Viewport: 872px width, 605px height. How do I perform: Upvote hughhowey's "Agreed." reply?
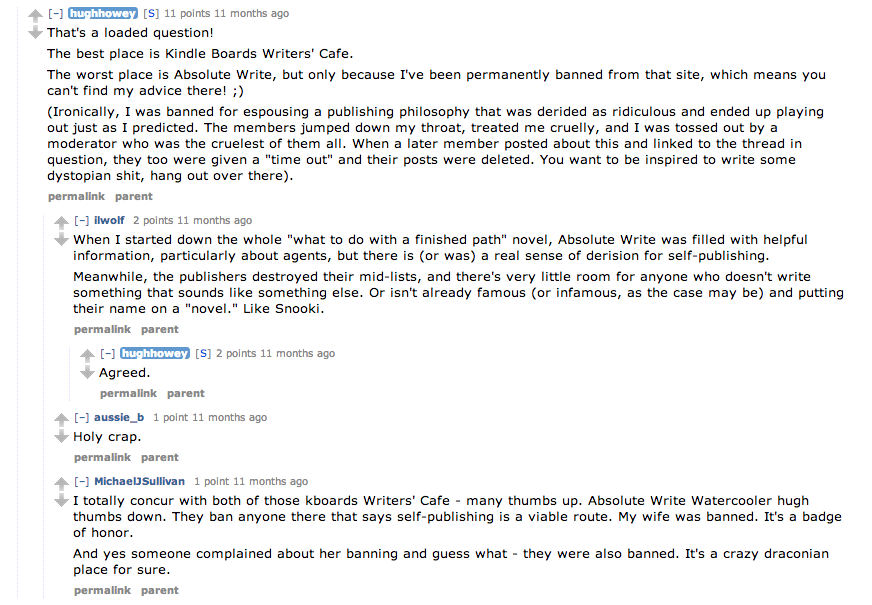(x=87, y=355)
